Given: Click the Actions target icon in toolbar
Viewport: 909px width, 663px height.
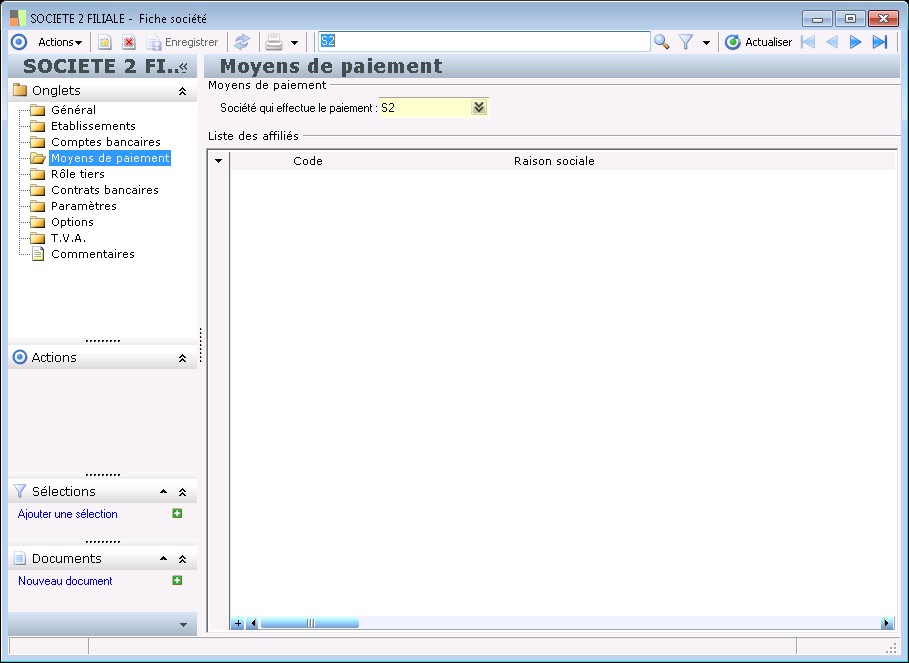Looking at the screenshot, I should (19, 42).
